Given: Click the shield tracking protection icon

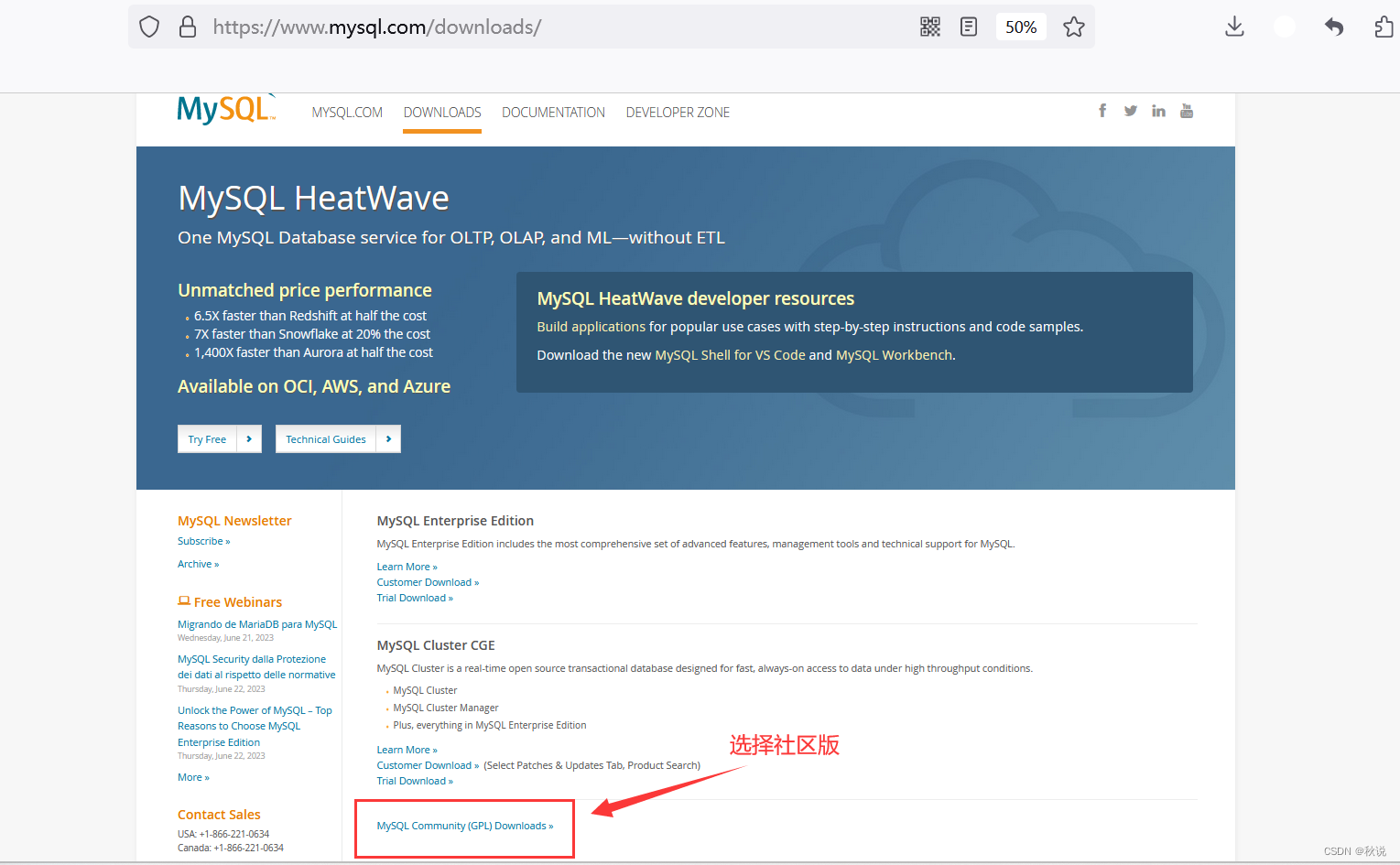Looking at the screenshot, I should pyautogui.click(x=149, y=27).
